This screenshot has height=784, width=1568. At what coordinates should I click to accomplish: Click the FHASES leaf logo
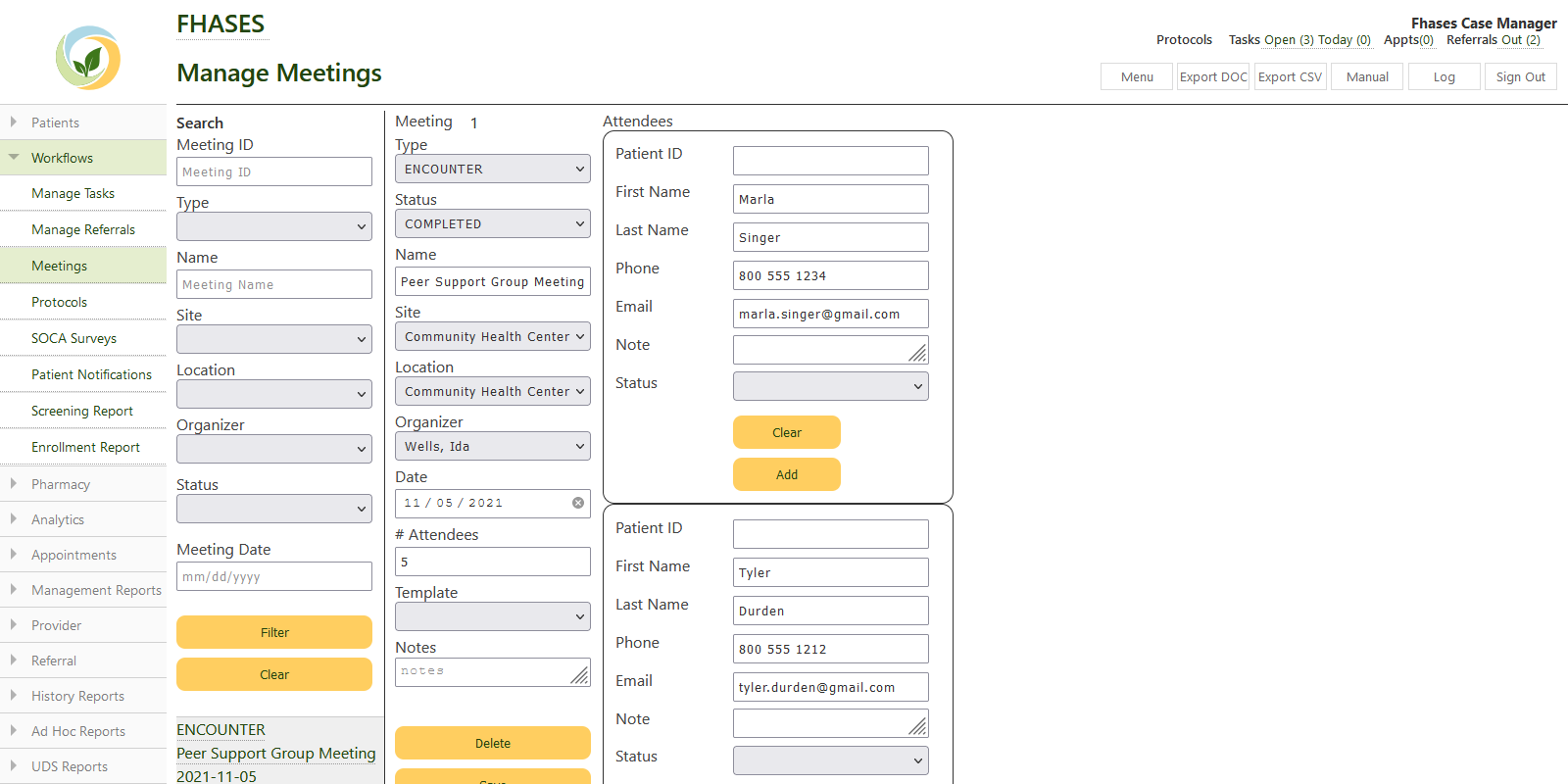click(x=88, y=58)
